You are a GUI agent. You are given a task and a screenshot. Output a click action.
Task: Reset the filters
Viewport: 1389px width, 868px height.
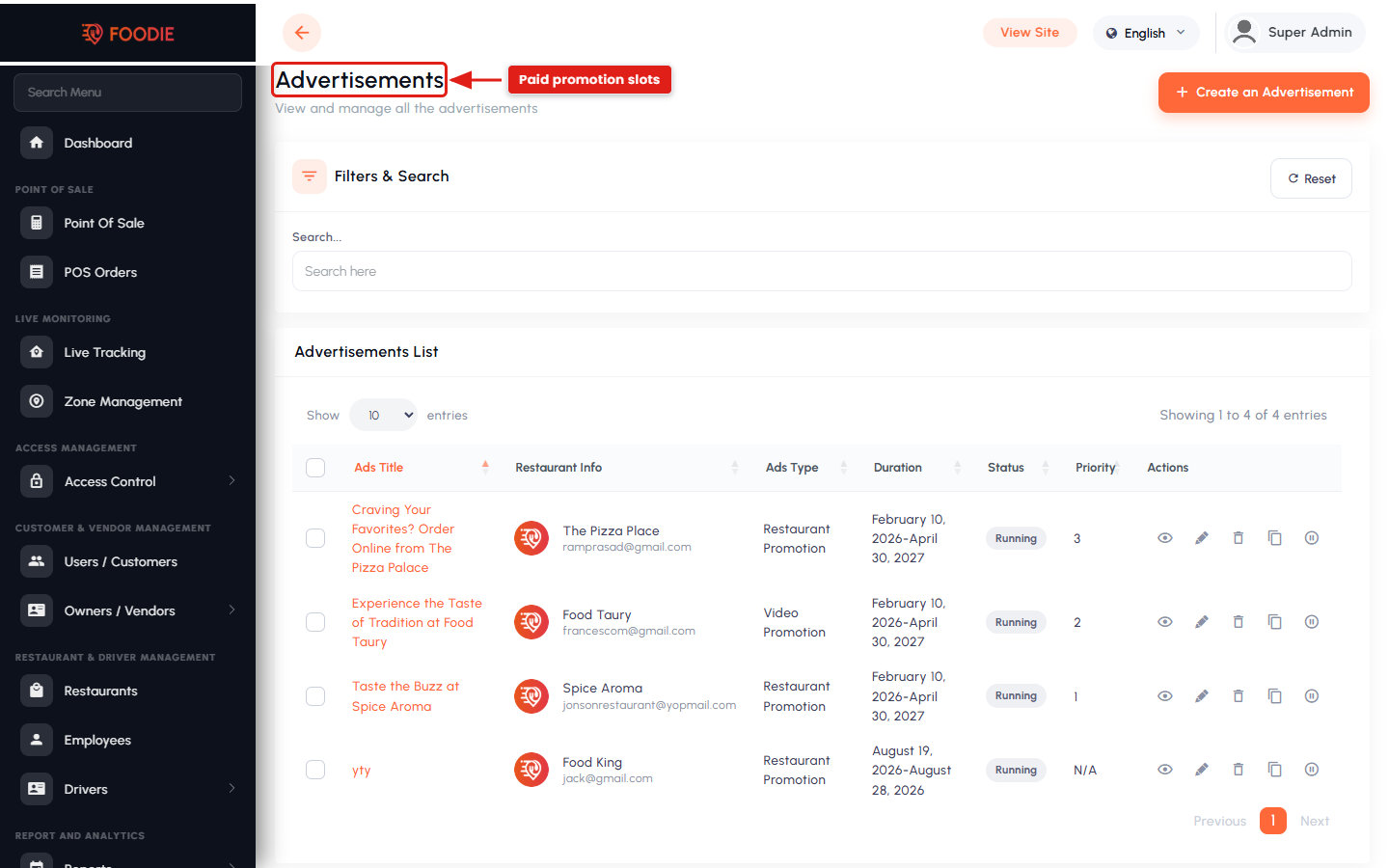(1311, 178)
